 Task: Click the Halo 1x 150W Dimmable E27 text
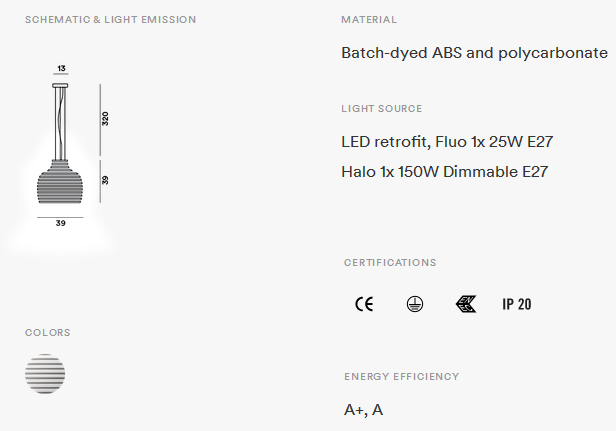click(444, 172)
